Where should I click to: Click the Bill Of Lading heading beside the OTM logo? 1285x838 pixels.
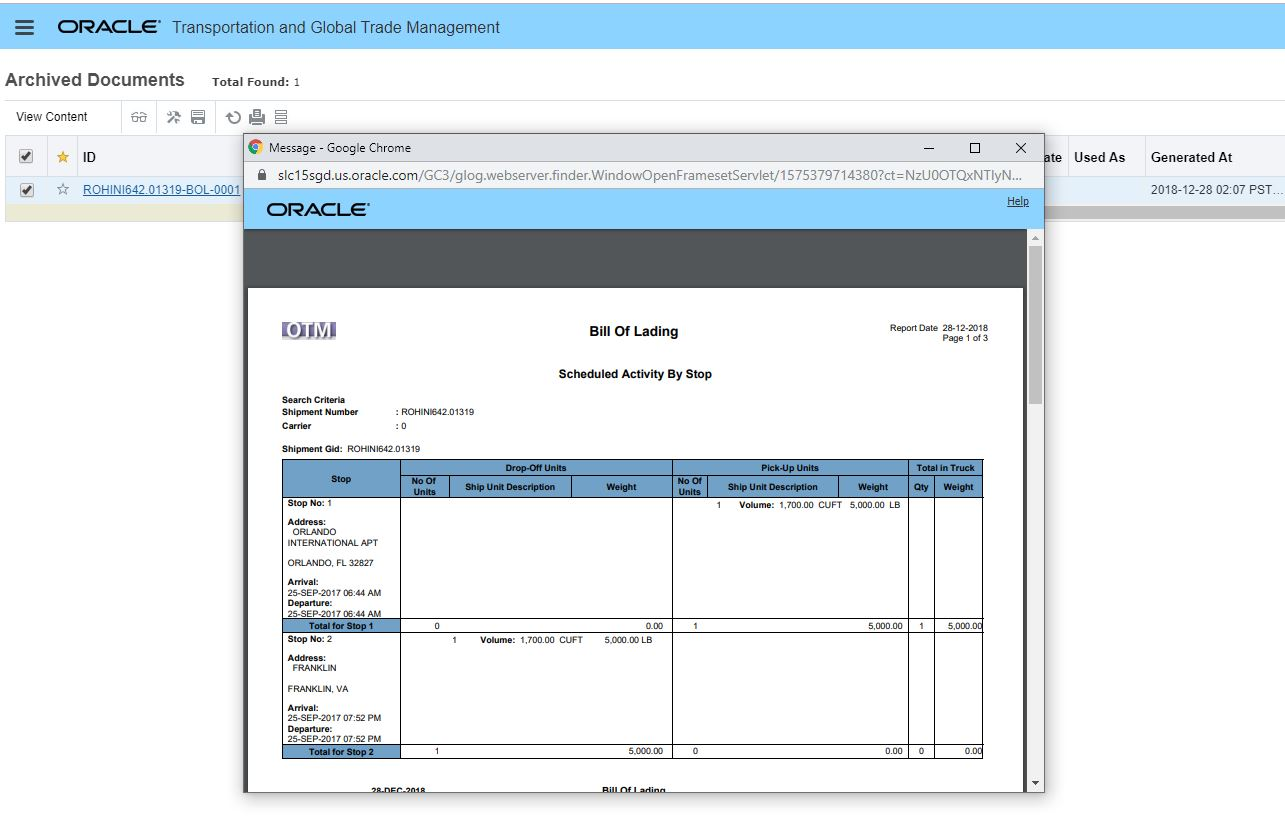[634, 331]
